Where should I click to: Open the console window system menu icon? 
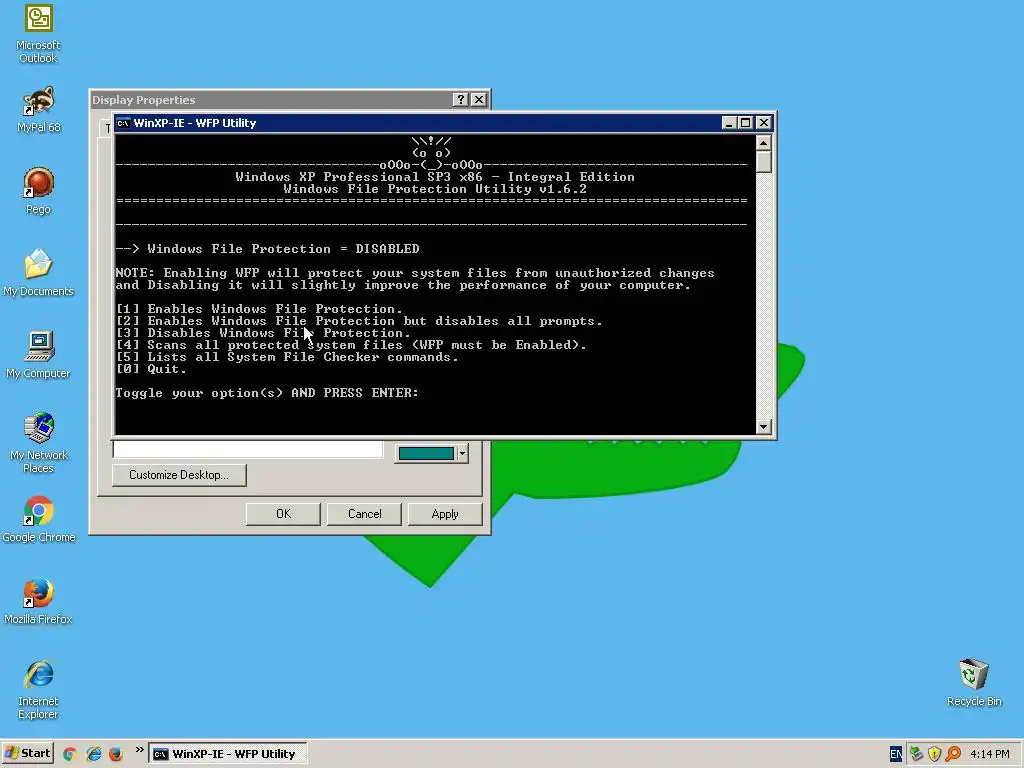(123, 123)
